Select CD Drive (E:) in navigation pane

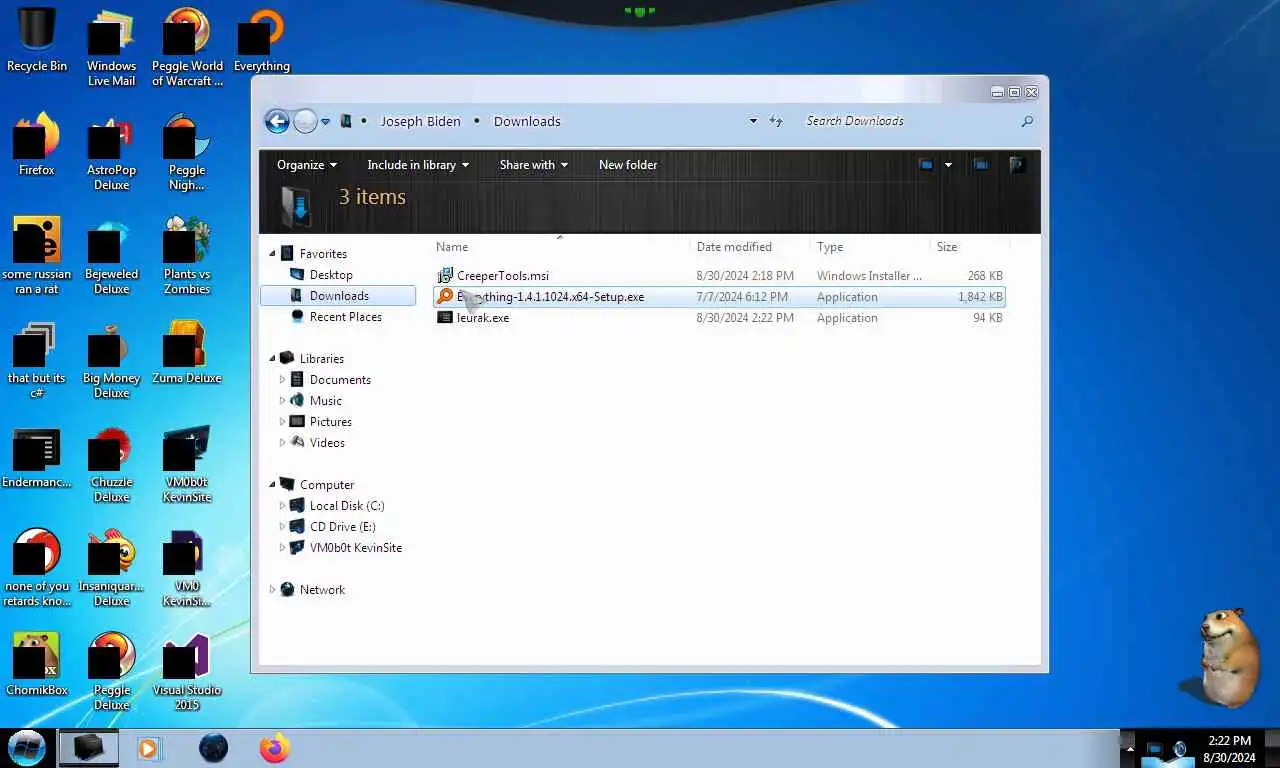click(x=343, y=527)
